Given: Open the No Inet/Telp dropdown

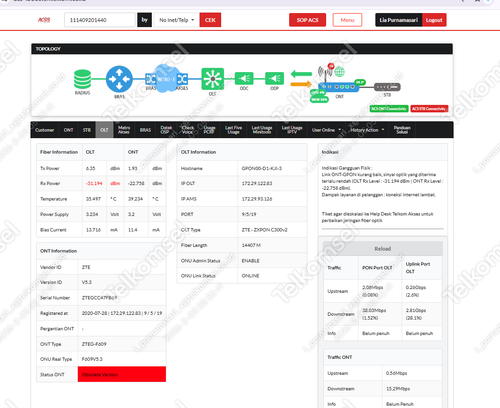Looking at the screenshot, I should pos(177,20).
